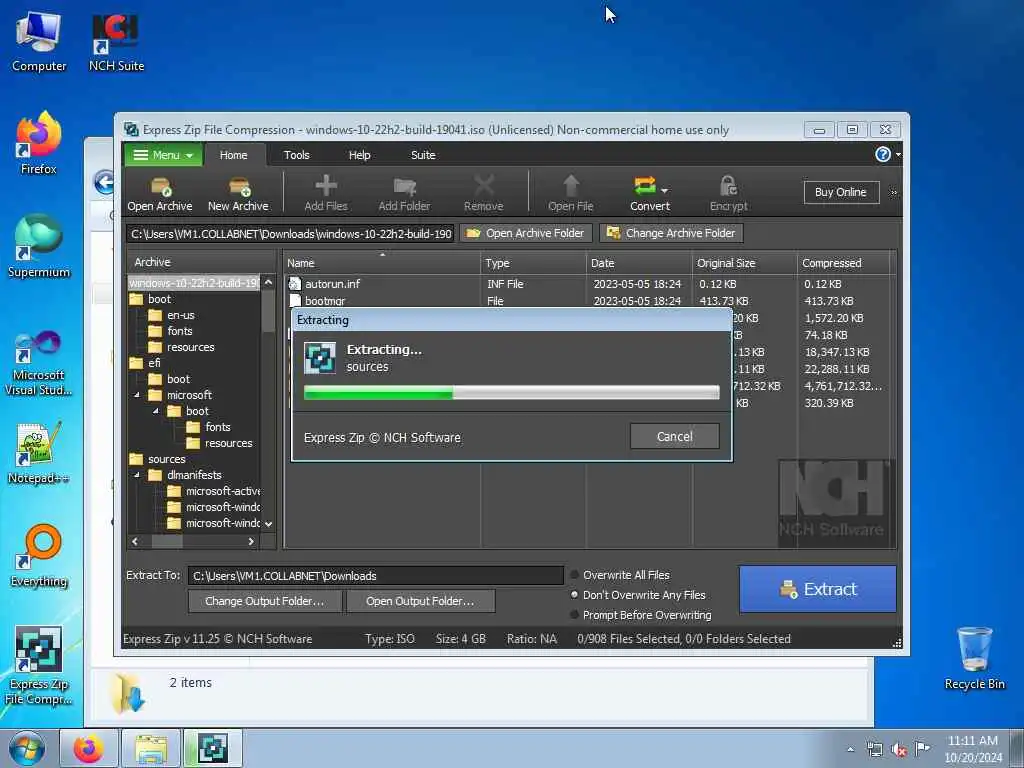Open the Recycle Bin

coord(974,658)
